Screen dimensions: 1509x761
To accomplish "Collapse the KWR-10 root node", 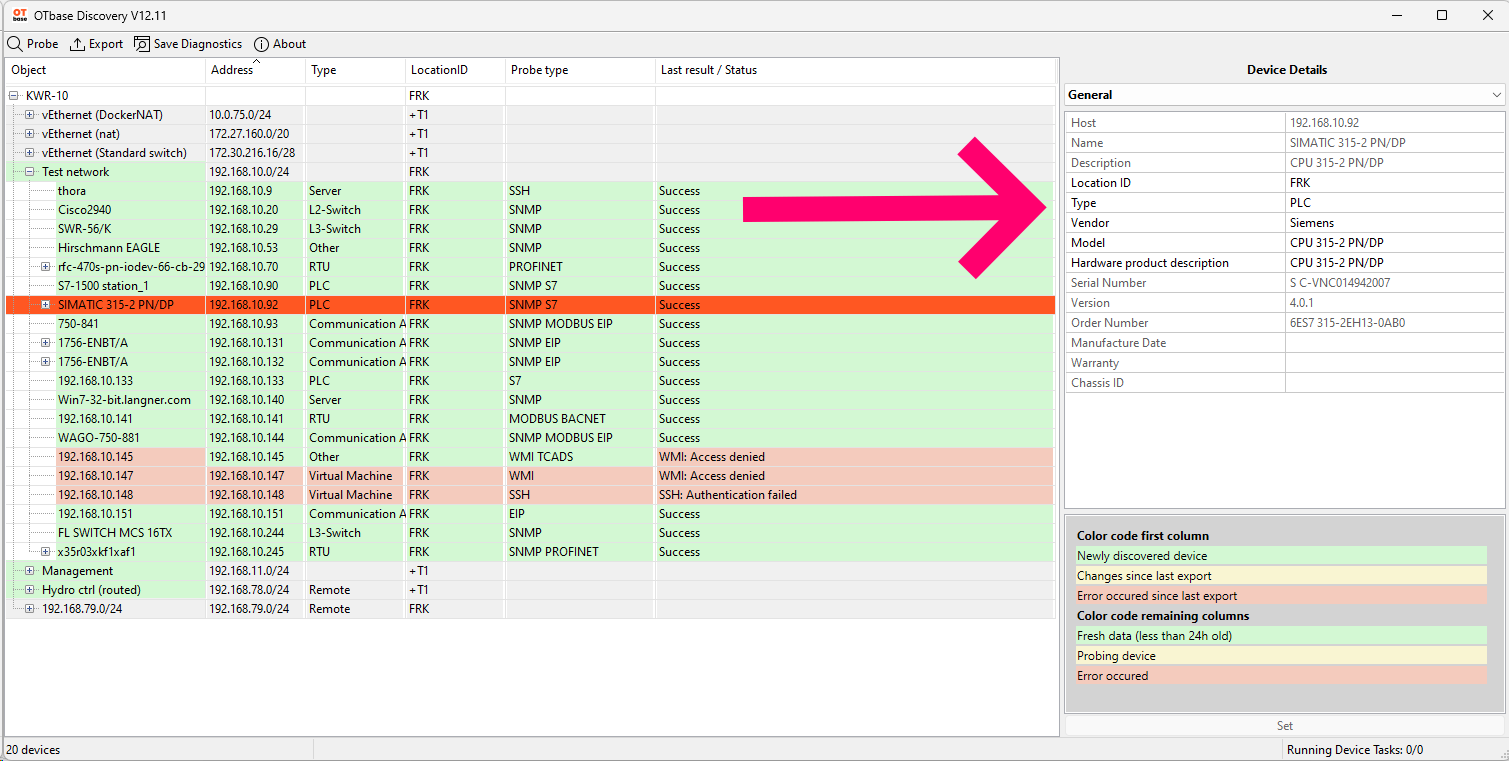I will click(14, 96).
